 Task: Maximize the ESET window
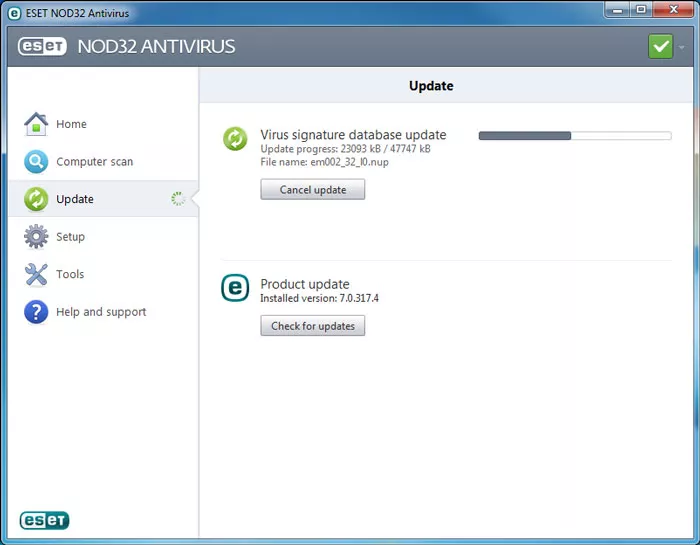pos(641,10)
